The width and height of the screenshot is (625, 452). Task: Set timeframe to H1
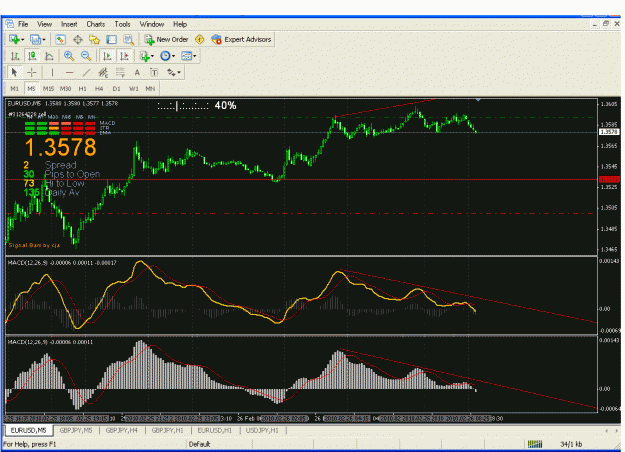coord(83,88)
